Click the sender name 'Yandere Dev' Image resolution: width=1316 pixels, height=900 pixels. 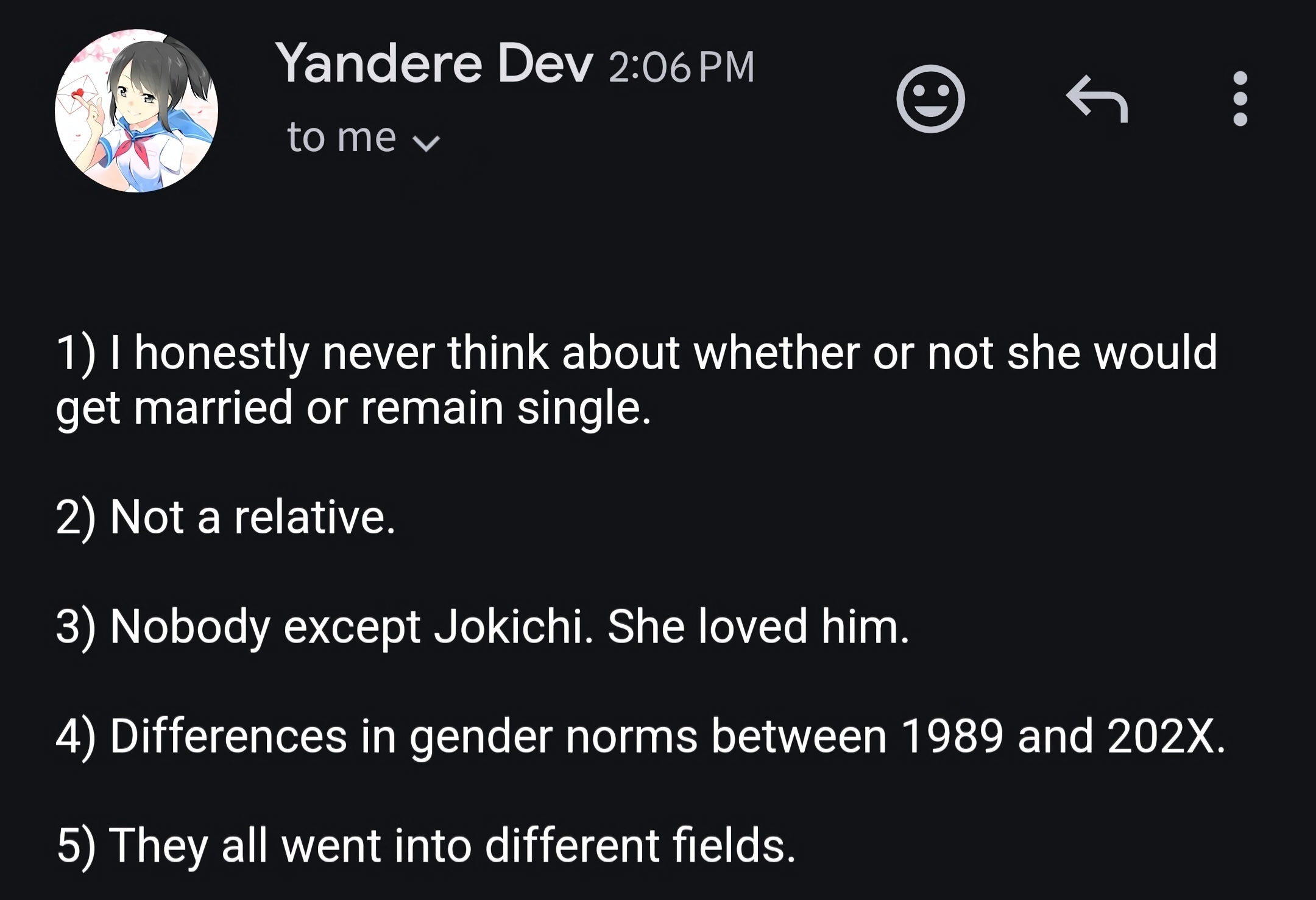coord(434,64)
